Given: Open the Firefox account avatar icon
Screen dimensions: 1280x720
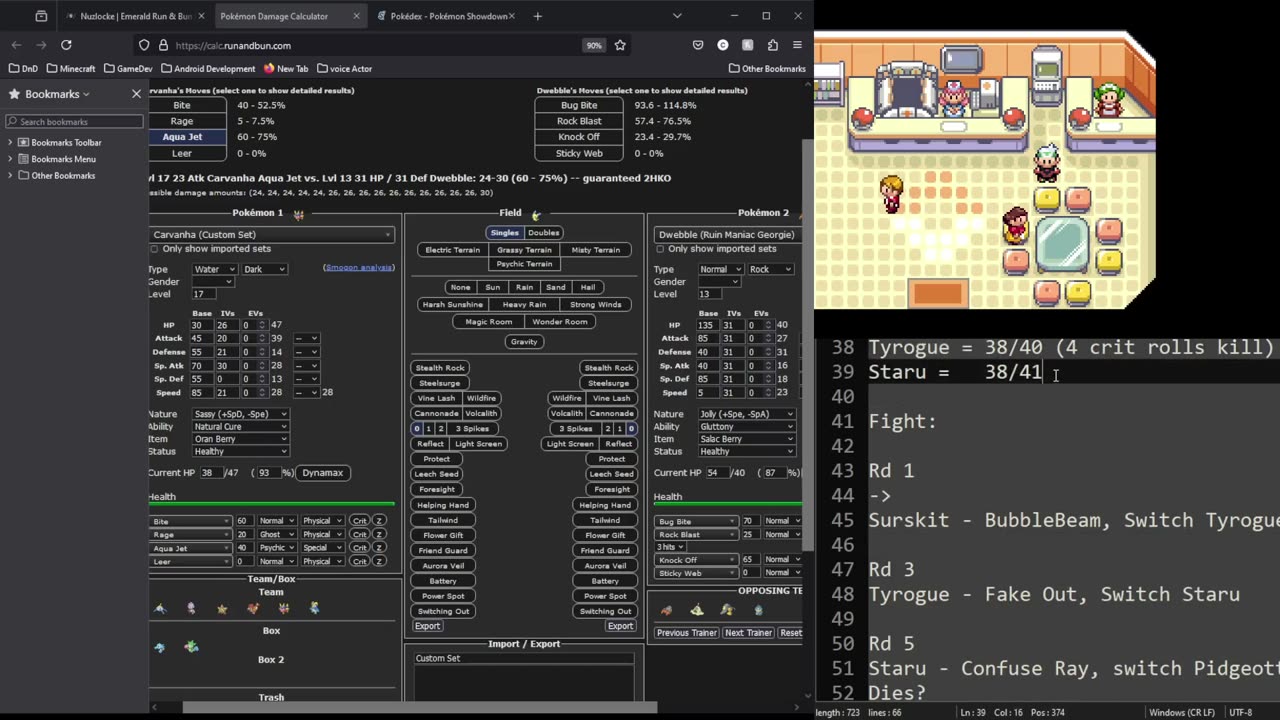Looking at the screenshot, I should coord(723,45).
